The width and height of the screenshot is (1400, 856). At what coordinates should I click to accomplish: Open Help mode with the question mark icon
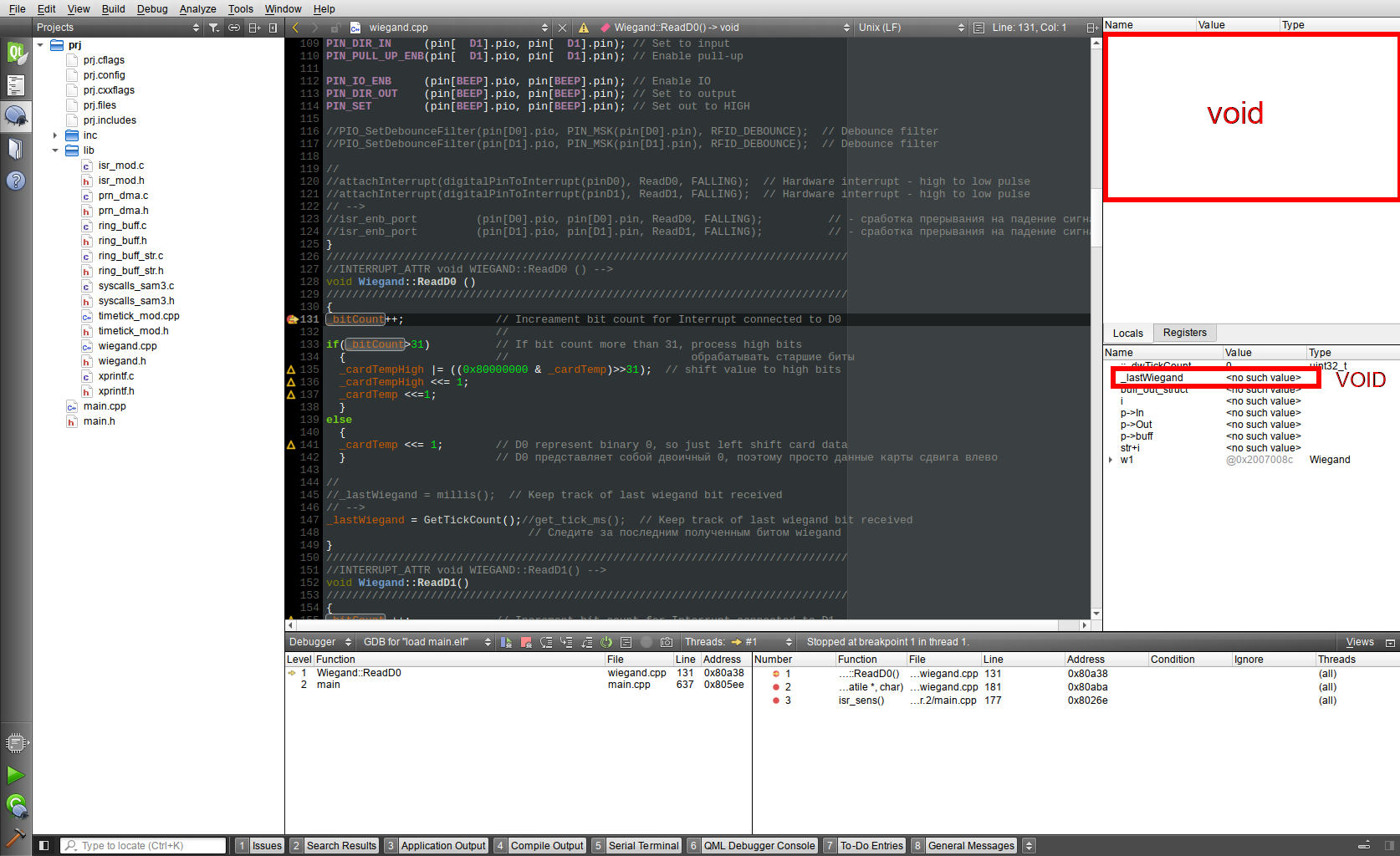point(16,181)
